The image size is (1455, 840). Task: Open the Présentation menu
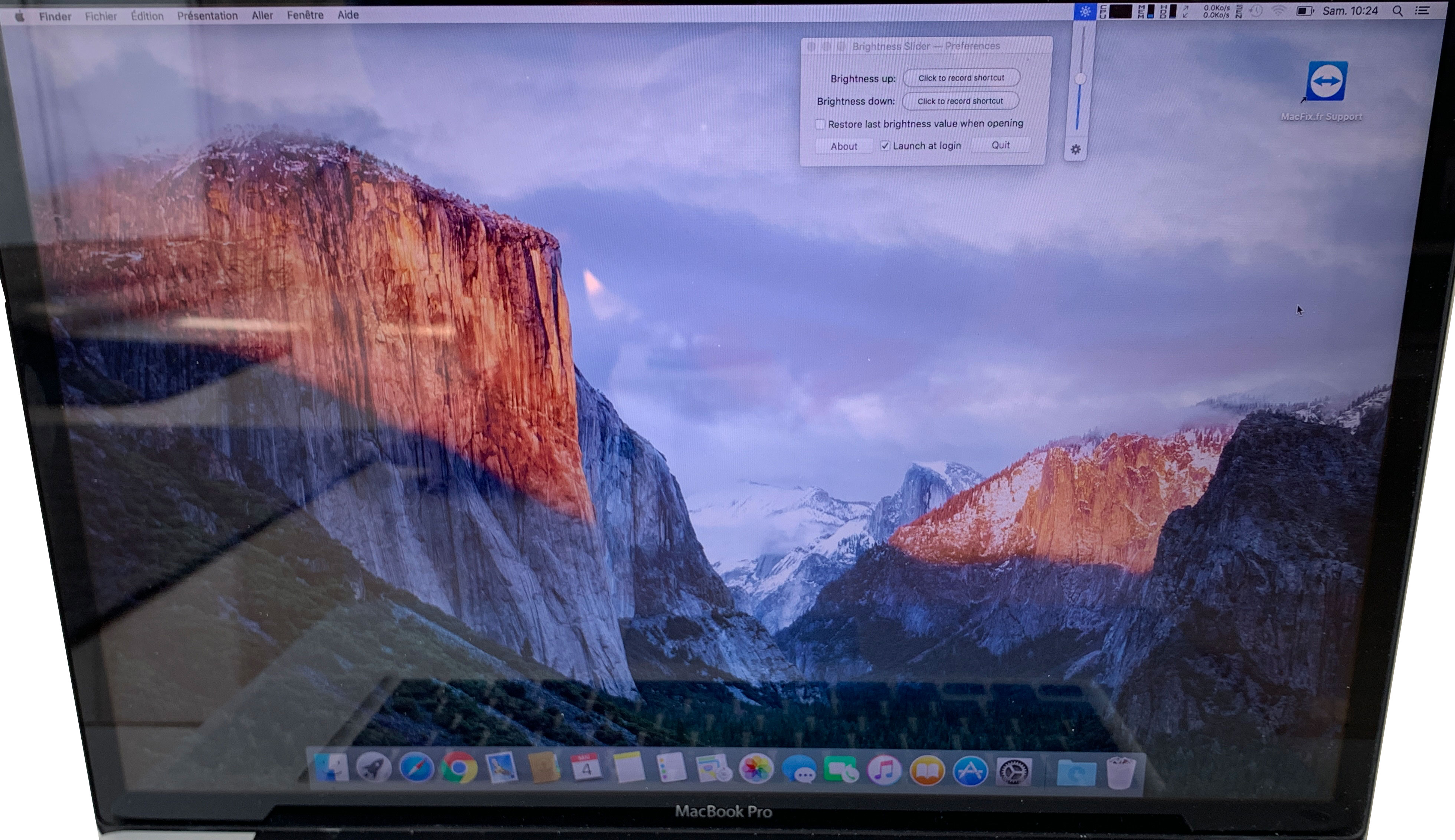click(207, 16)
